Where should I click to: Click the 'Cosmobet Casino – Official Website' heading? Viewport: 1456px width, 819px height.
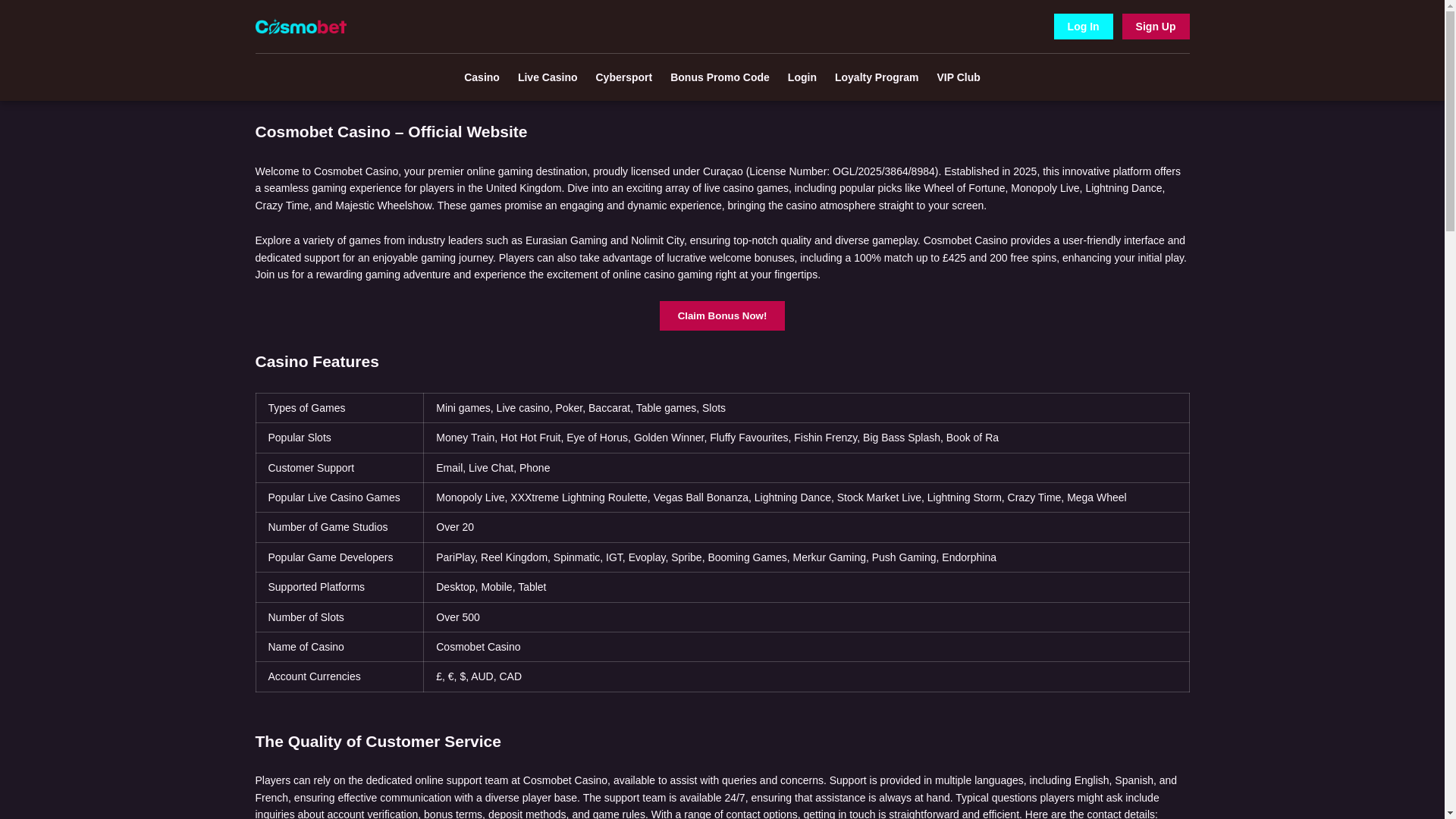(x=391, y=132)
